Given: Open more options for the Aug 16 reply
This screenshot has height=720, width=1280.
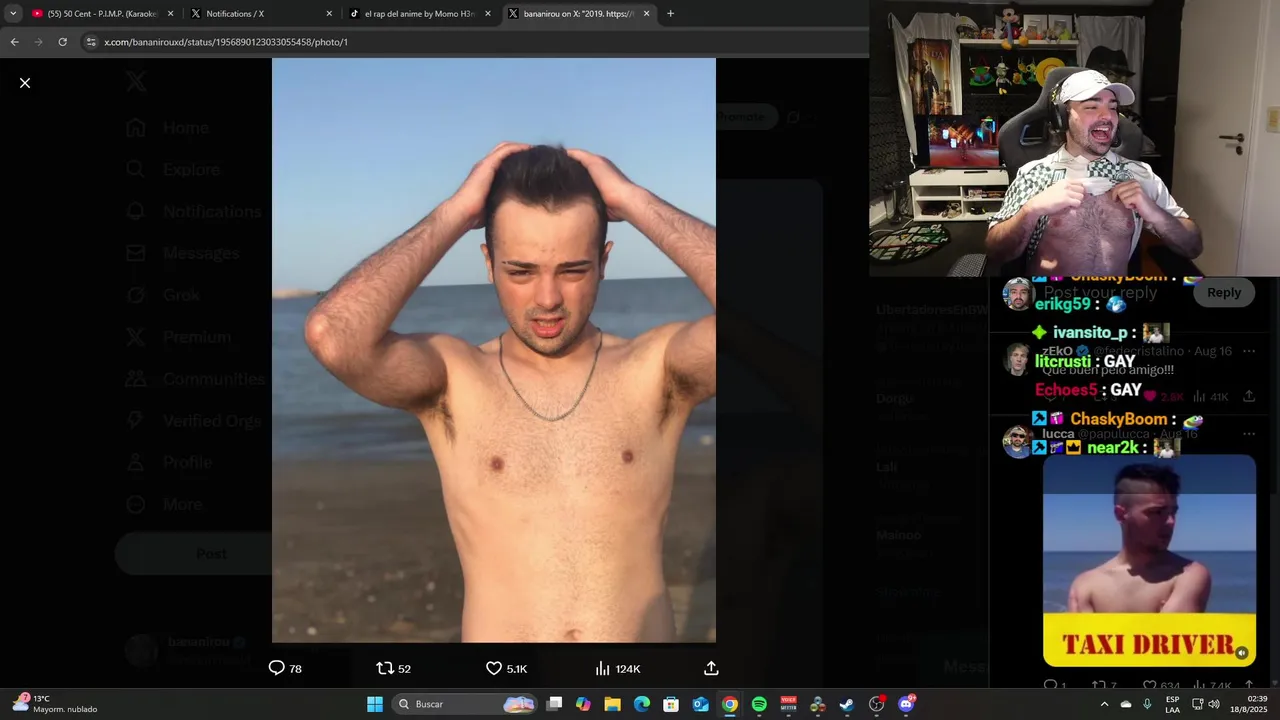Looking at the screenshot, I should pyautogui.click(x=1248, y=351).
